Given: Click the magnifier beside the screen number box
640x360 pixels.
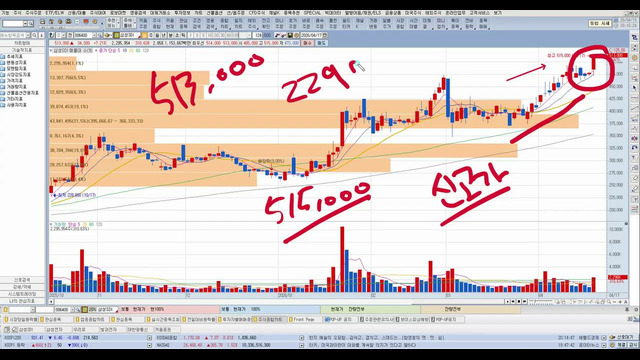Looking at the screenshot, I should [30, 24].
